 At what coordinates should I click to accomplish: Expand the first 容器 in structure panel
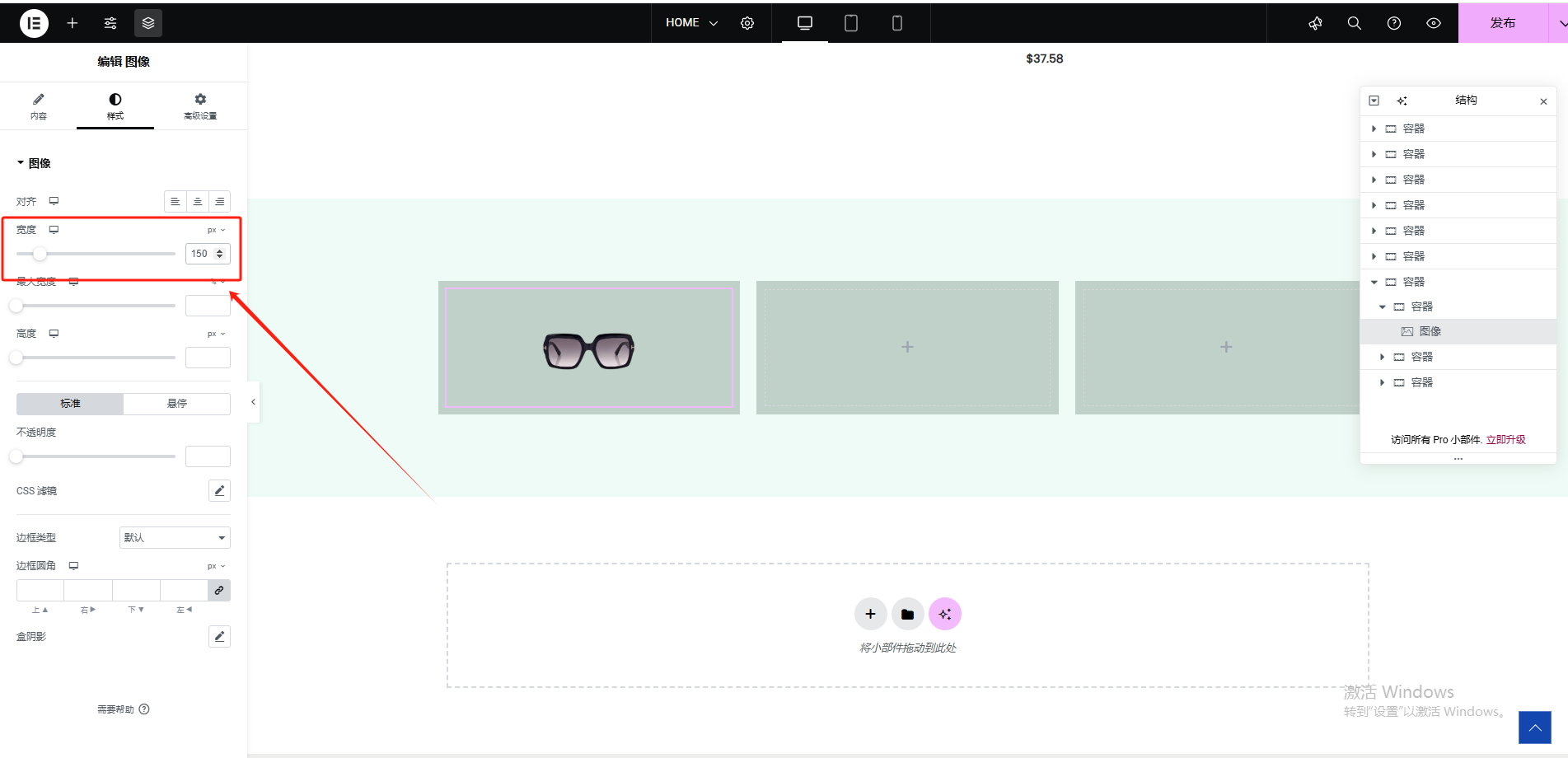pyautogui.click(x=1374, y=129)
